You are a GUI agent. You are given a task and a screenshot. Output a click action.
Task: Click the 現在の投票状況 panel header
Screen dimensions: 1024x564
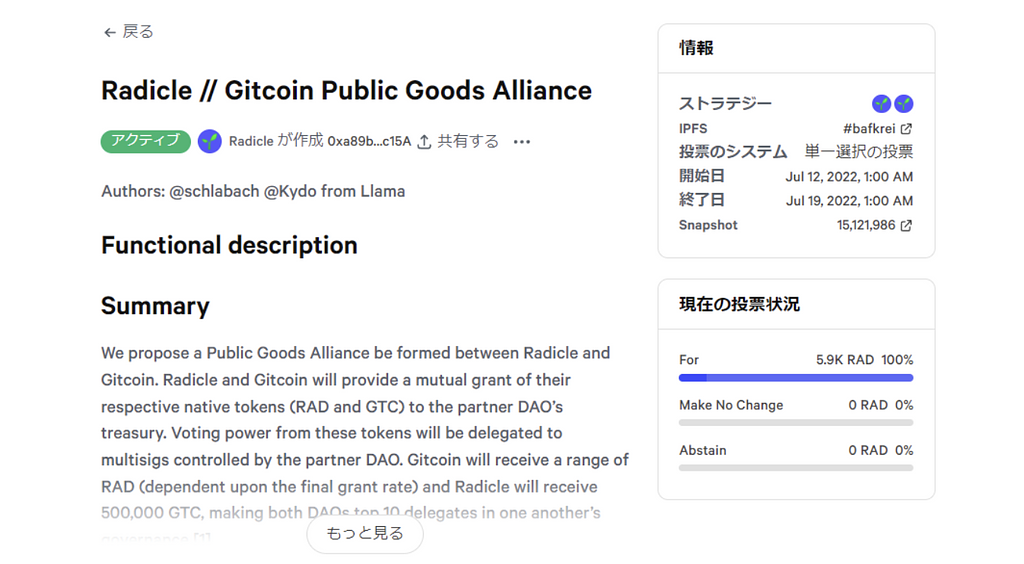(739, 304)
